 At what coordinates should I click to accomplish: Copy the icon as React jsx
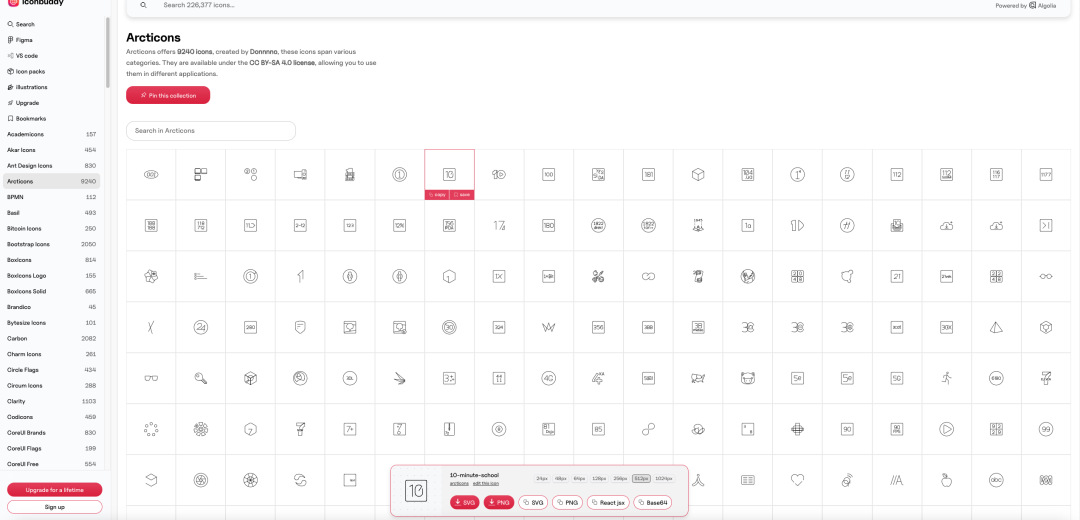pyautogui.click(x=608, y=502)
